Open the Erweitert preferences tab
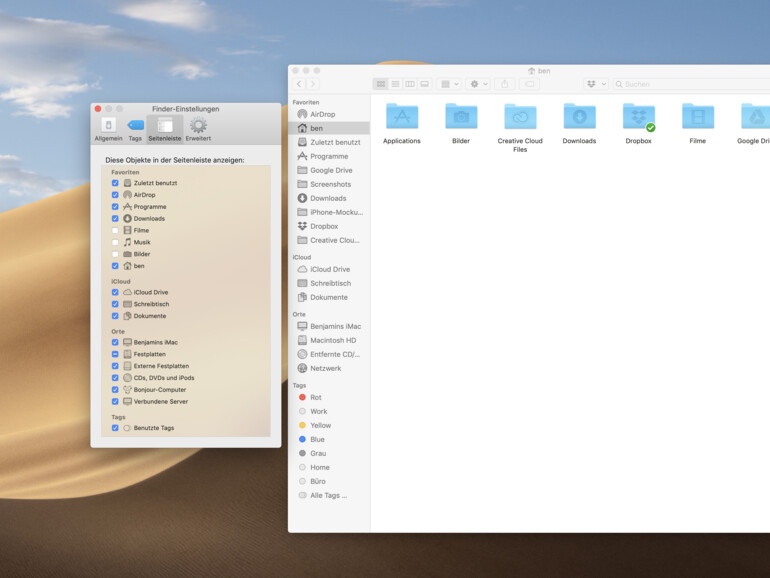This screenshot has width=770, height=578. (198, 127)
